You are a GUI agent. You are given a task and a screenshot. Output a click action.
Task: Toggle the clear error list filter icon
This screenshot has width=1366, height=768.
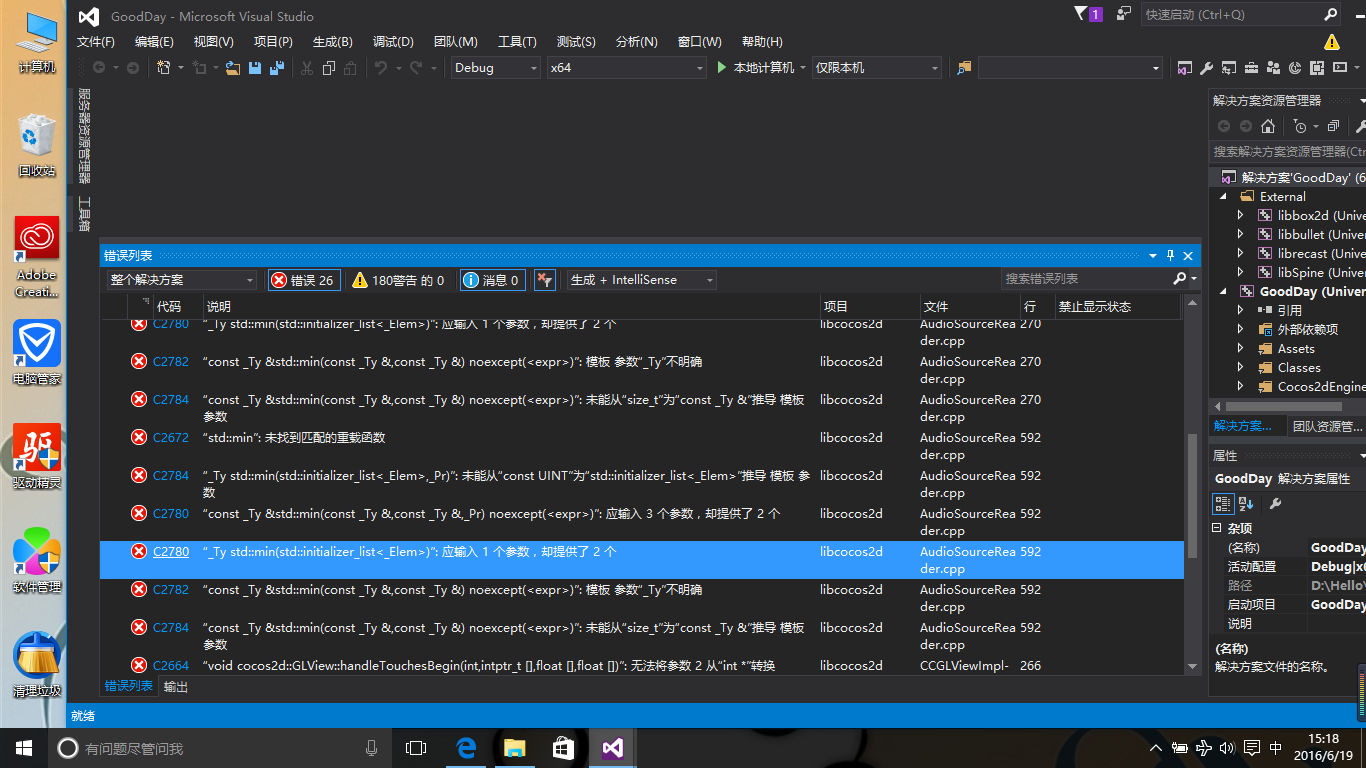tap(544, 280)
